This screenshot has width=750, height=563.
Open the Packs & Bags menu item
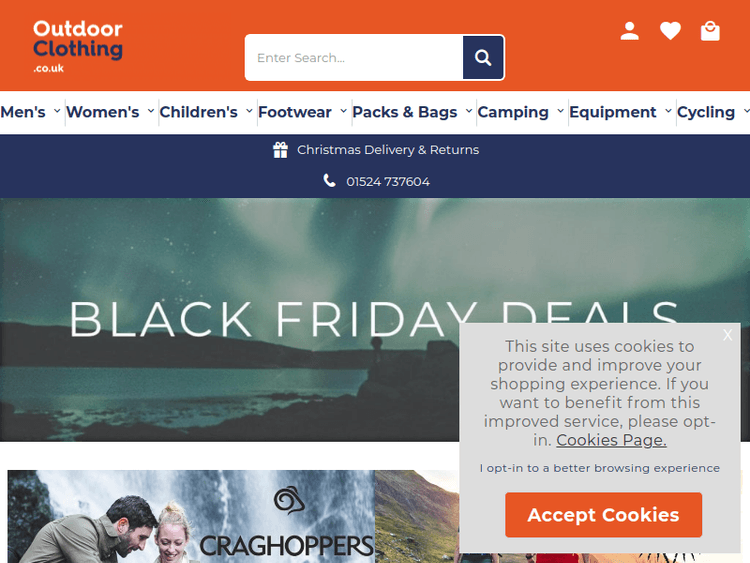click(405, 112)
